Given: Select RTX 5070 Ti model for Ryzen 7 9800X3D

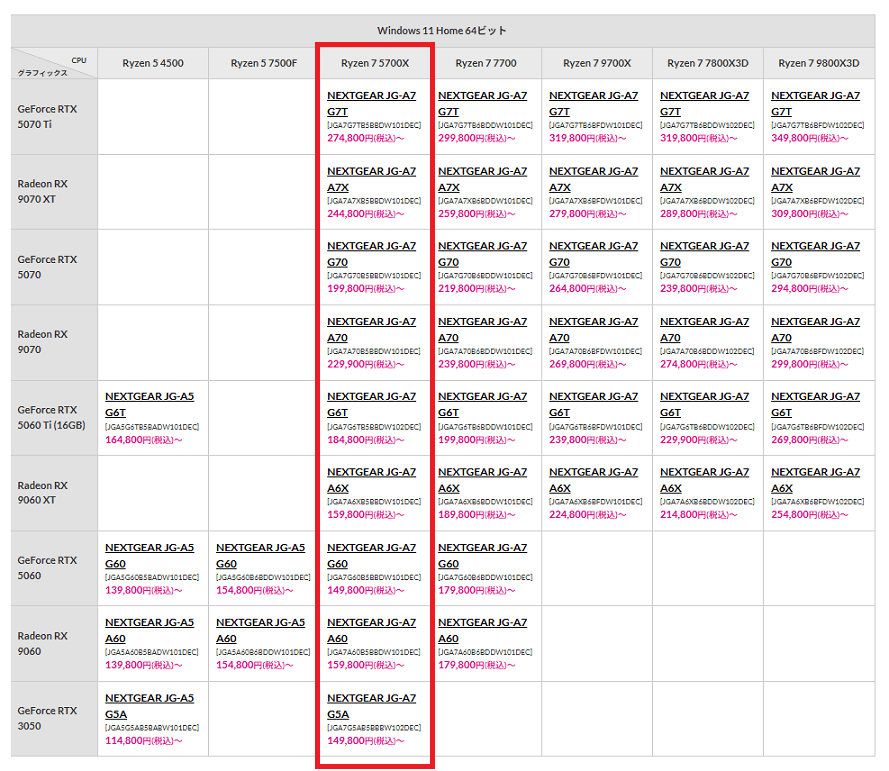Looking at the screenshot, I should [815, 104].
